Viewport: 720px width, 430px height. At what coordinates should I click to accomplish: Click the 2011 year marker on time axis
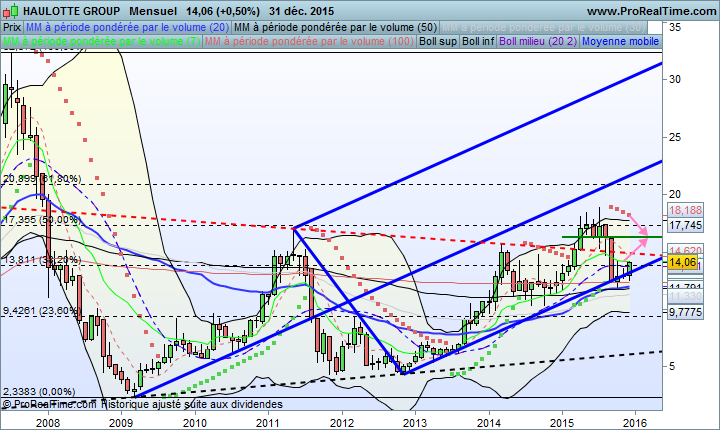268,423
